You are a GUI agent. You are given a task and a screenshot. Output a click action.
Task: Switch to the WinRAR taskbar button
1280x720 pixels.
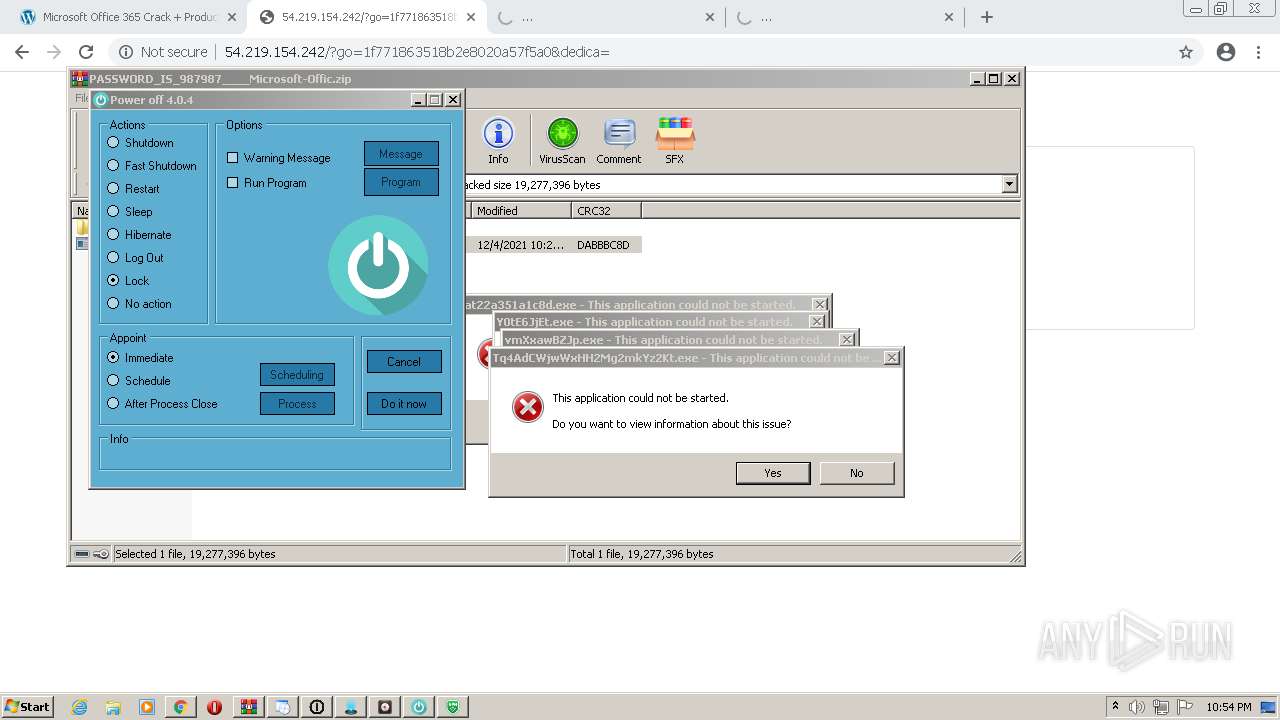tap(249, 707)
